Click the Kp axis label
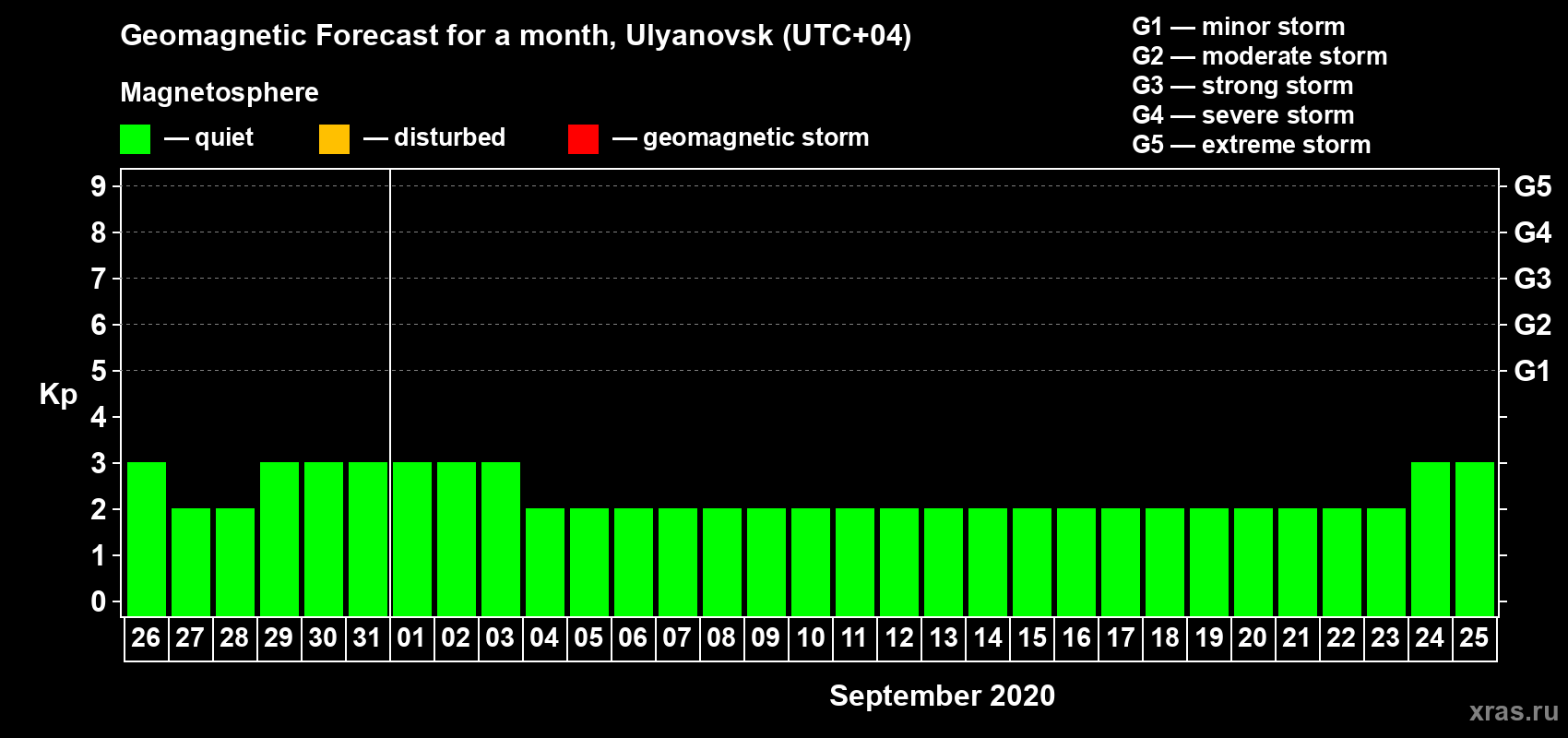The height and width of the screenshot is (738, 1568). tap(58, 395)
